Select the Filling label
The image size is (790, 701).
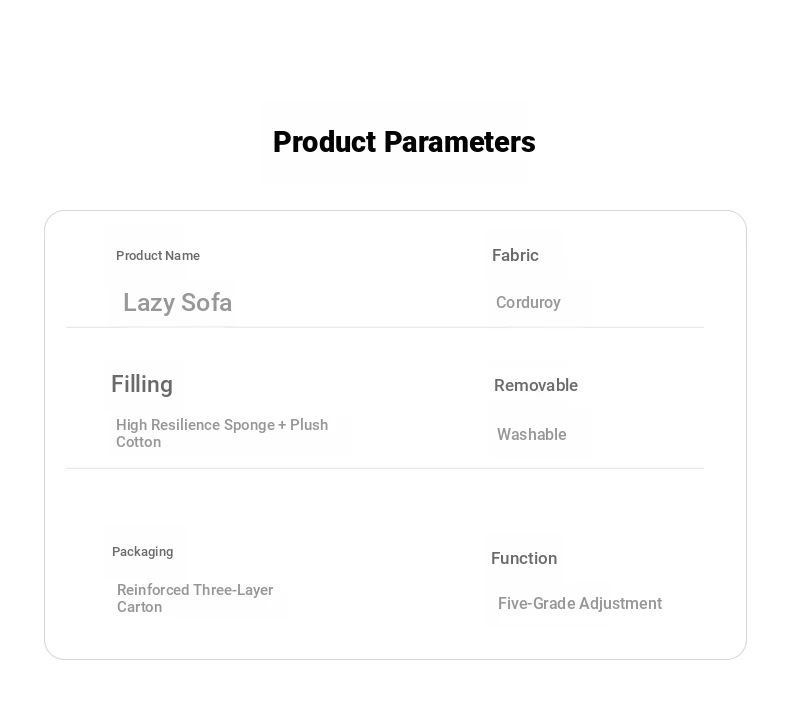[x=142, y=385]
